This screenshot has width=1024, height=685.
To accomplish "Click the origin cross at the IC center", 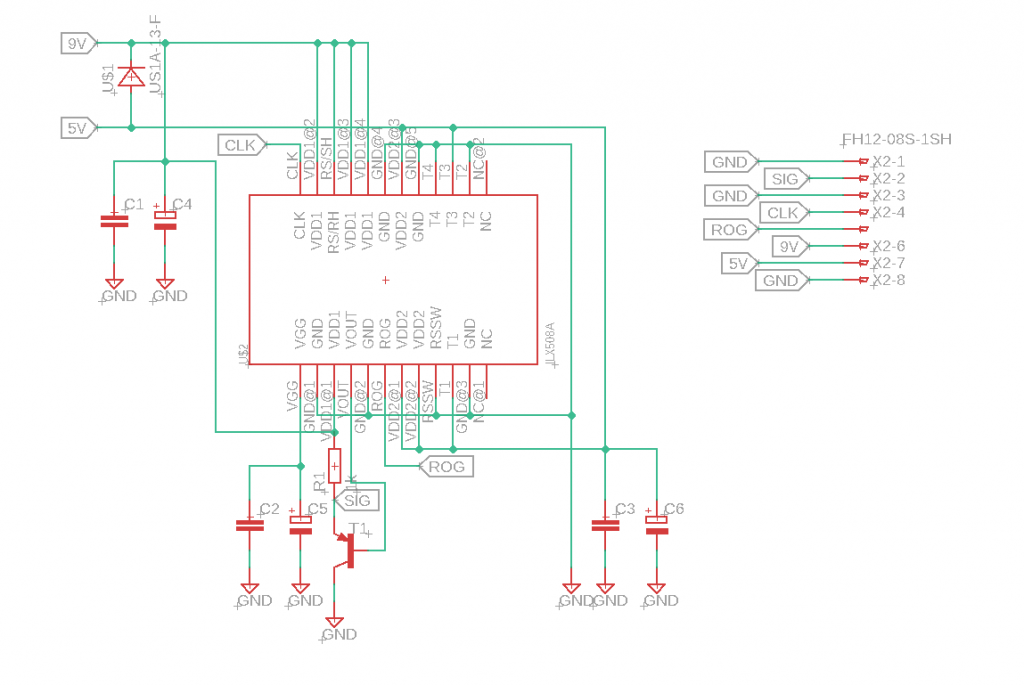I will pos(385,280).
